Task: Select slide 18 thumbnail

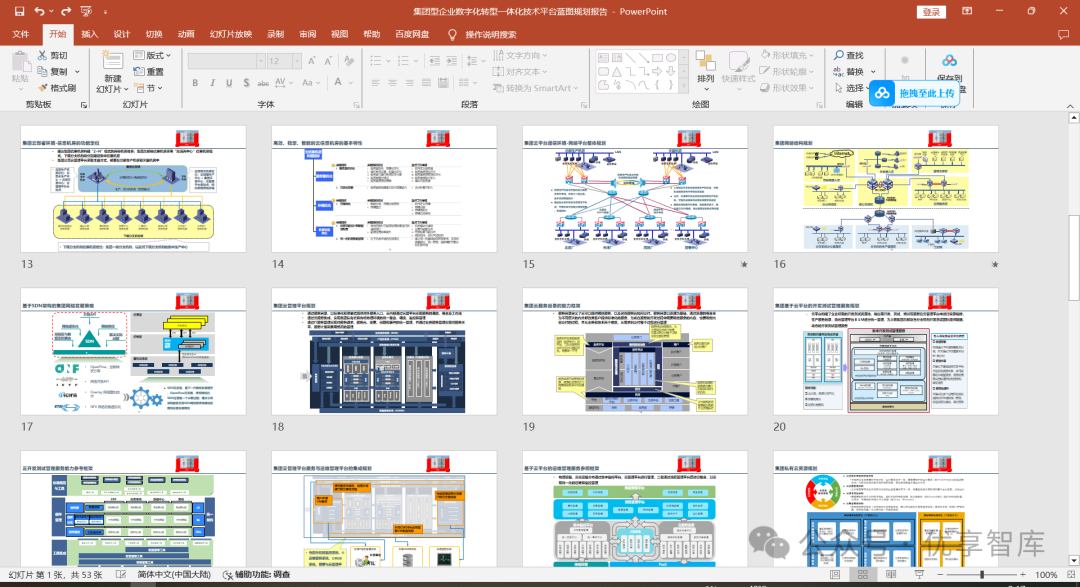Action: [384, 351]
